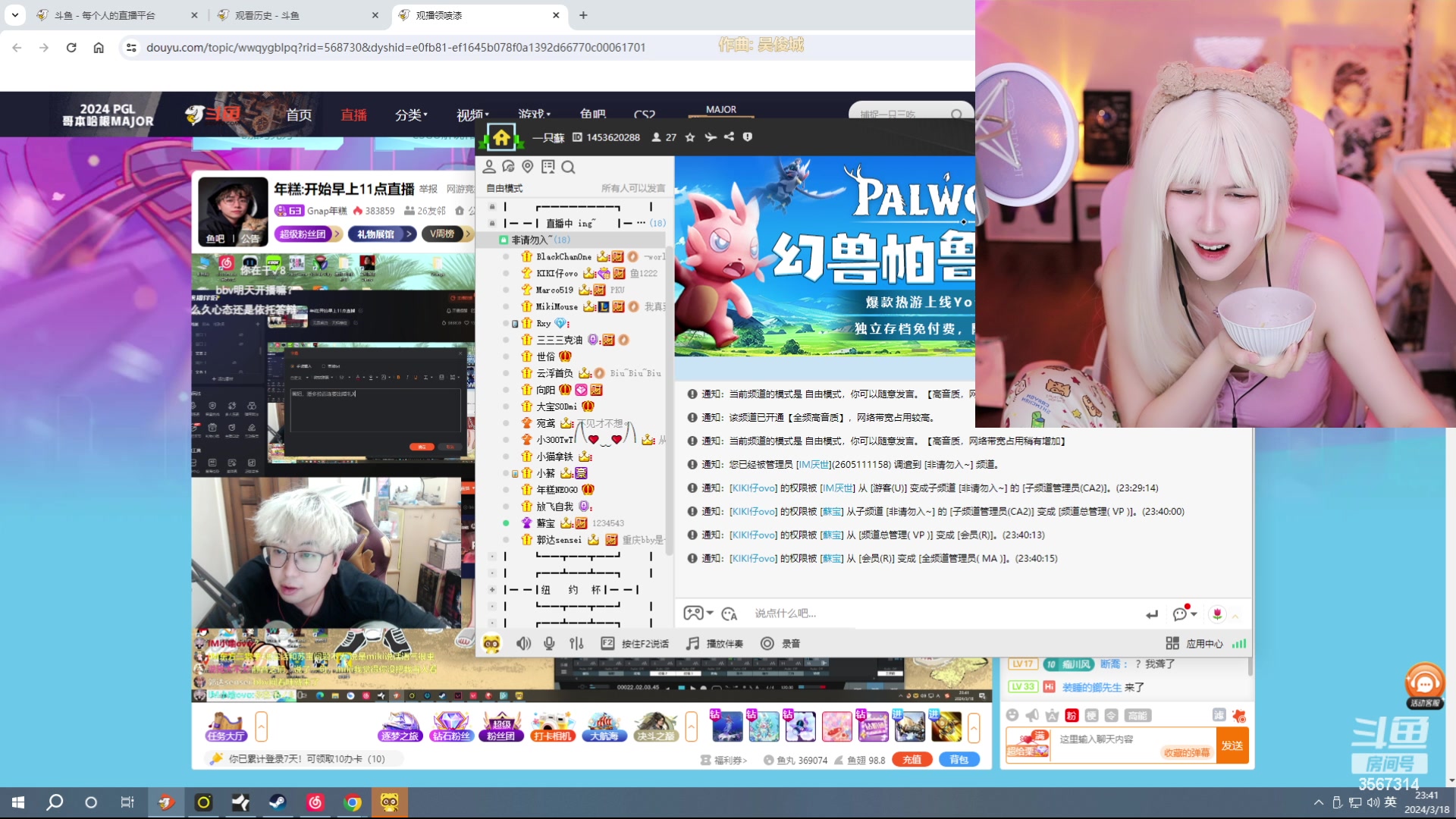The image size is (1456, 819).
Task: Open the V周榜 weekly ranking
Action: (447, 234)
